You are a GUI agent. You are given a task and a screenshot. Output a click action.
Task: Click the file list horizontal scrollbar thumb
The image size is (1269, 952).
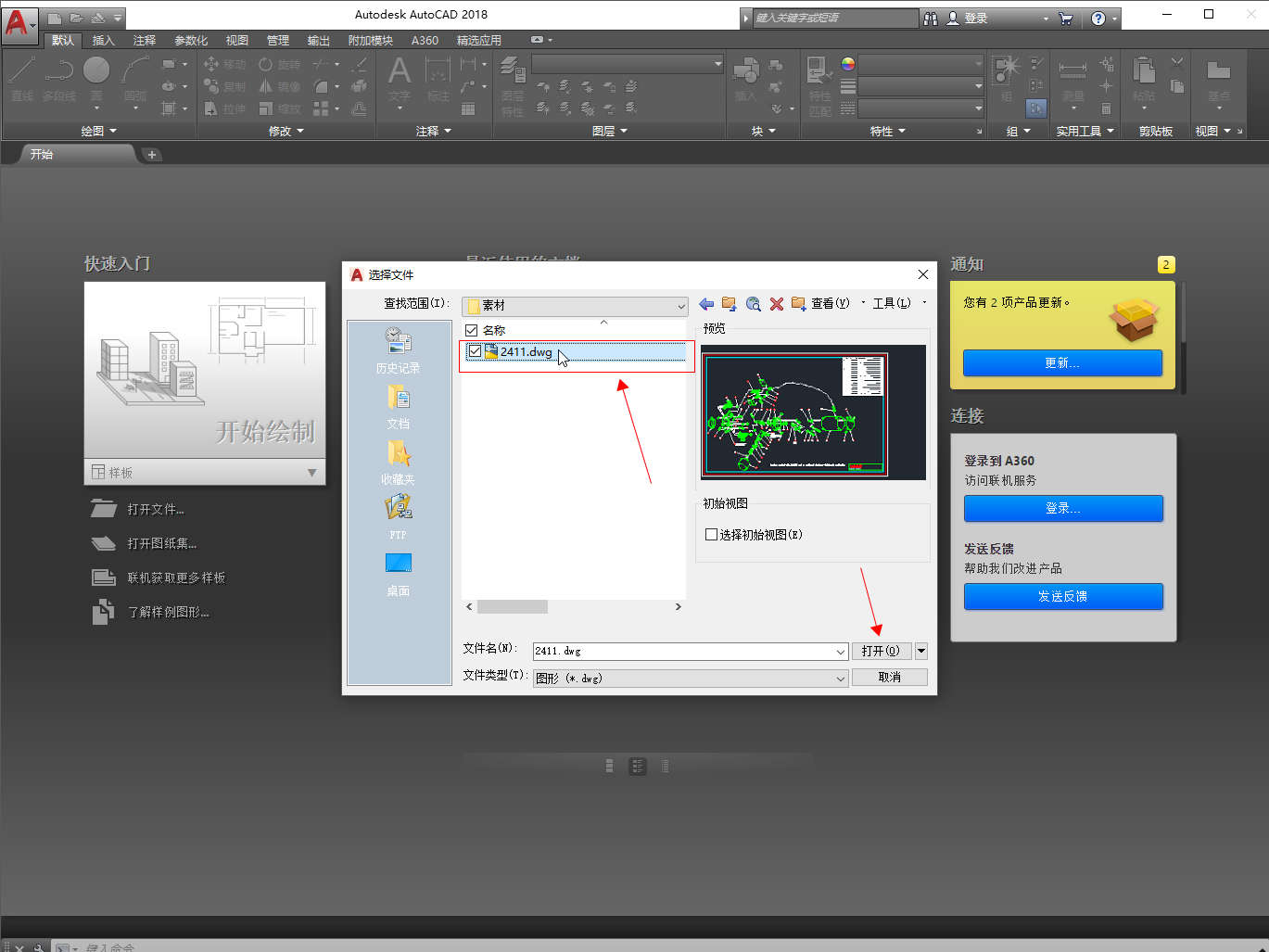513,606
